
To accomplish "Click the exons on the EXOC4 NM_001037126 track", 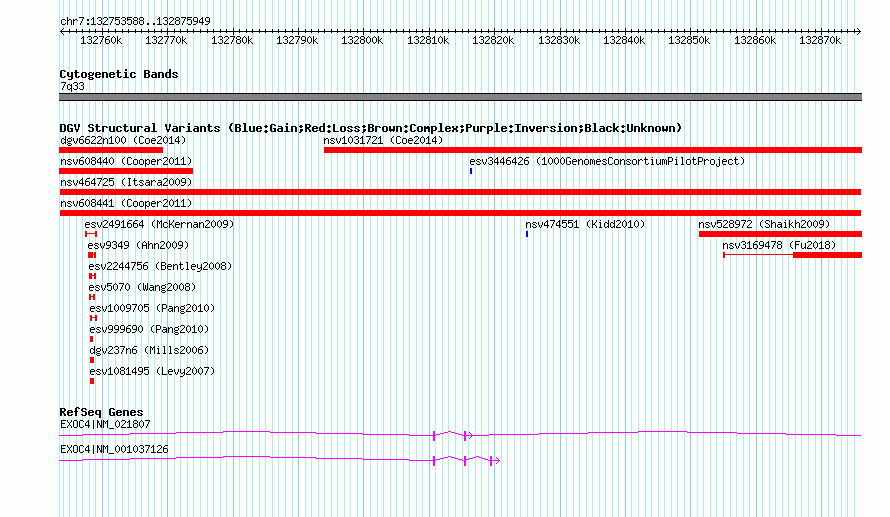I will [x=466, y=460].
